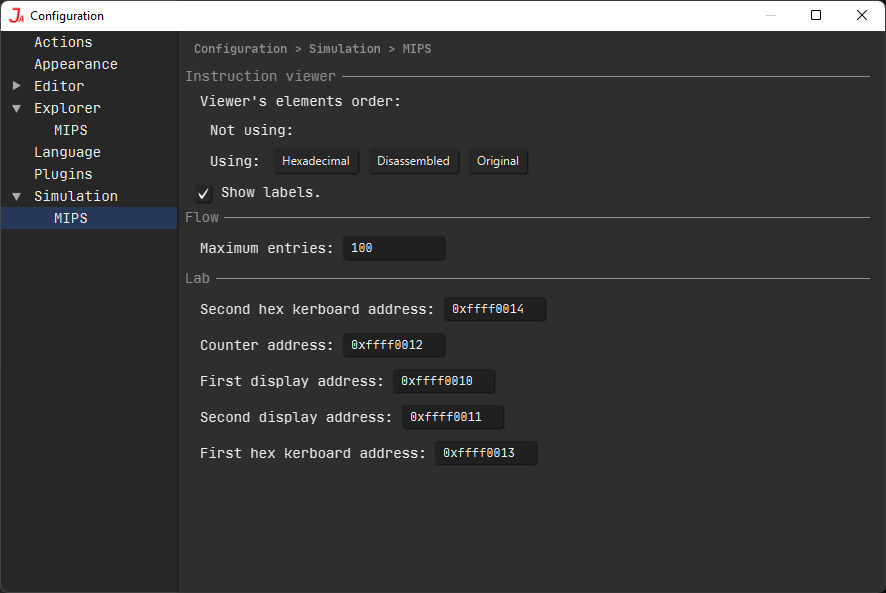This screenshot has width=886, height=593.
Task: Collapse the Simulation tree section
Action: pyautogui.click(x=16, y=196)
